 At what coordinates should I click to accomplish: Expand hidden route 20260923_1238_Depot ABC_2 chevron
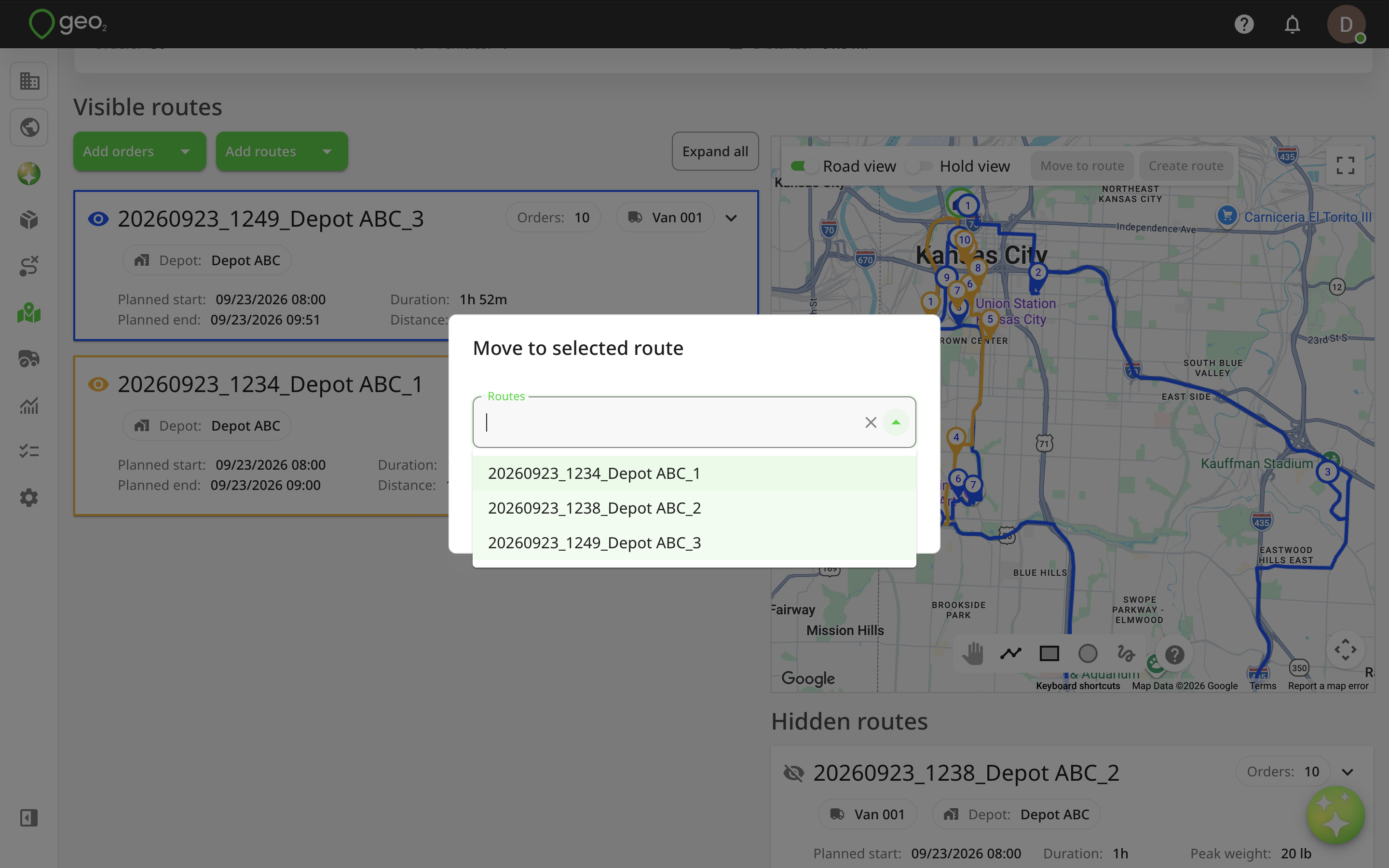coord(1348,772)
